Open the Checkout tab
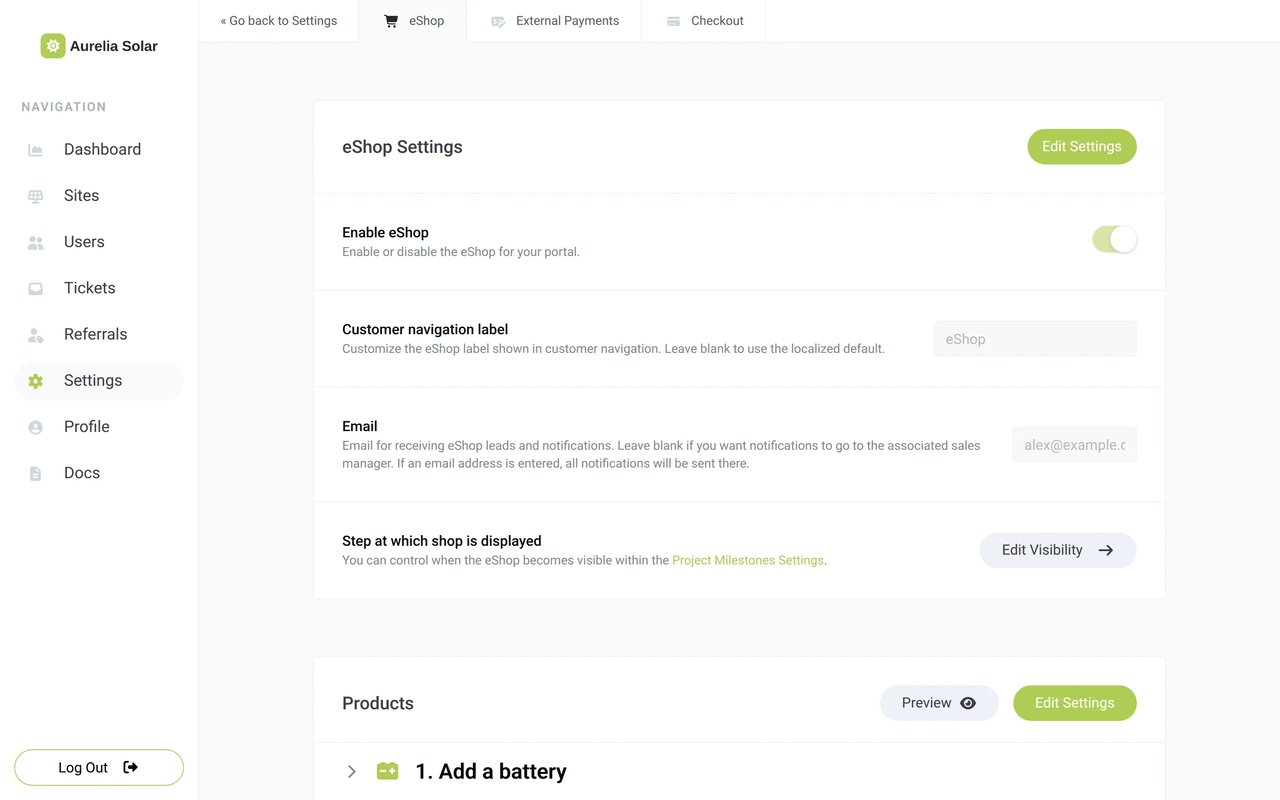This screenshot has width=1280, height=800. pyautogui.click(x=704, y=21)
